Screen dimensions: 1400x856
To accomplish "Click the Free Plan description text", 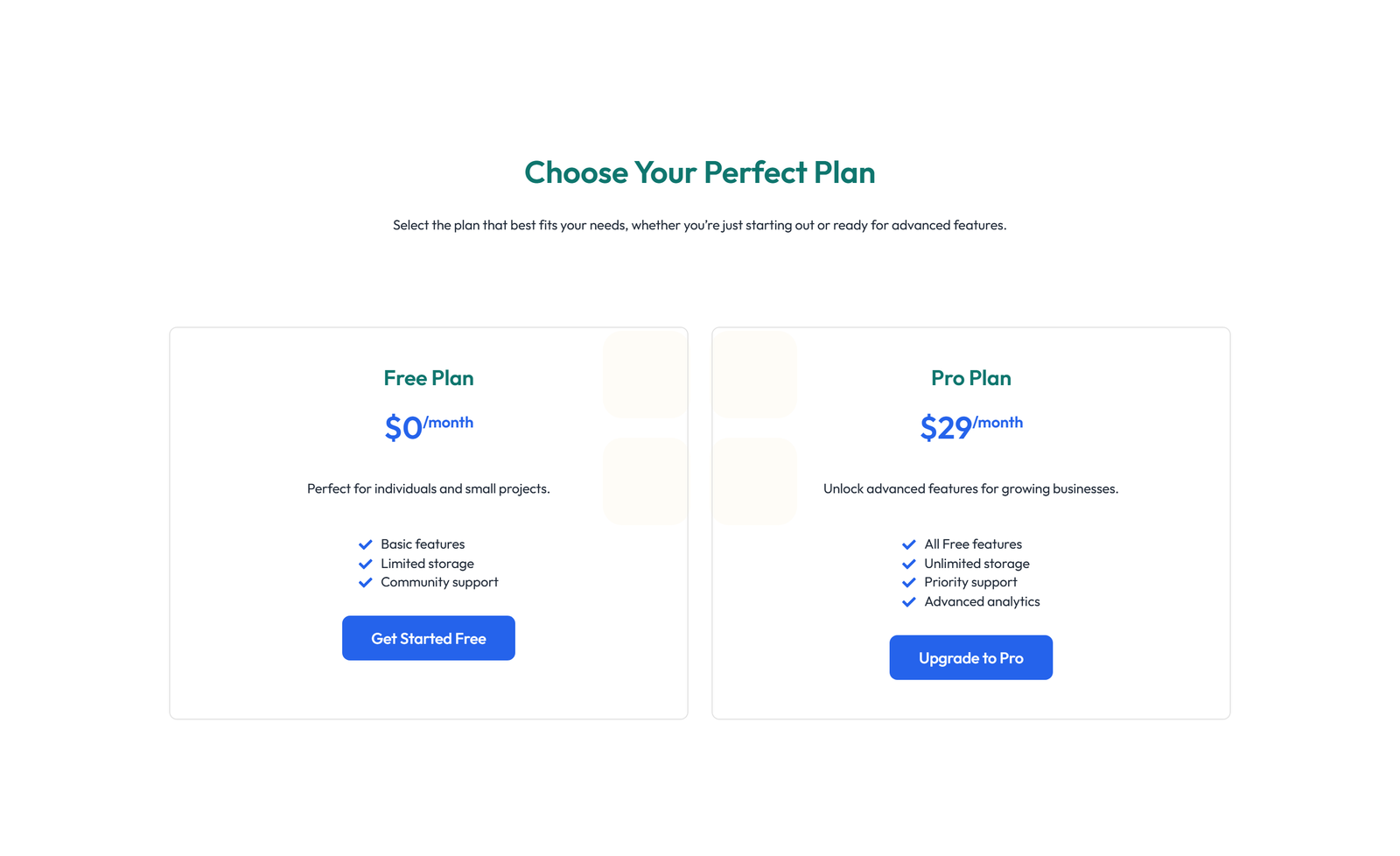I will click(428, 488).
